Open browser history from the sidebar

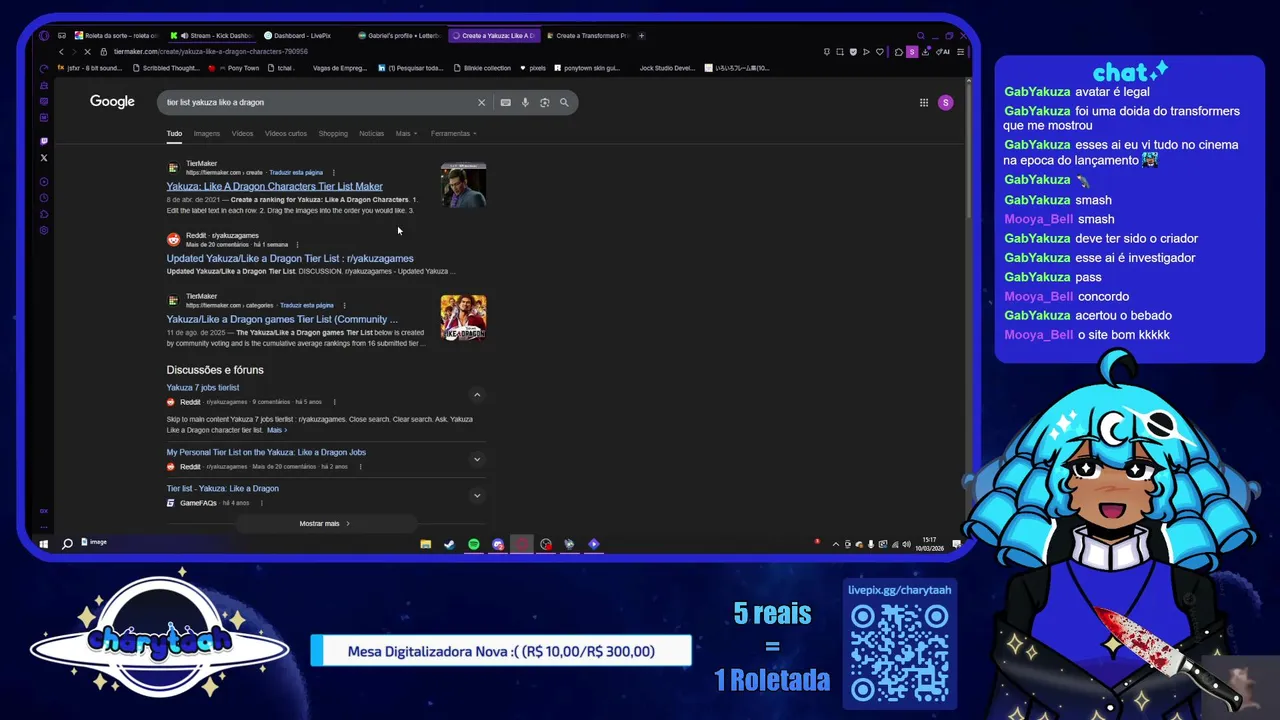point(43,198)
